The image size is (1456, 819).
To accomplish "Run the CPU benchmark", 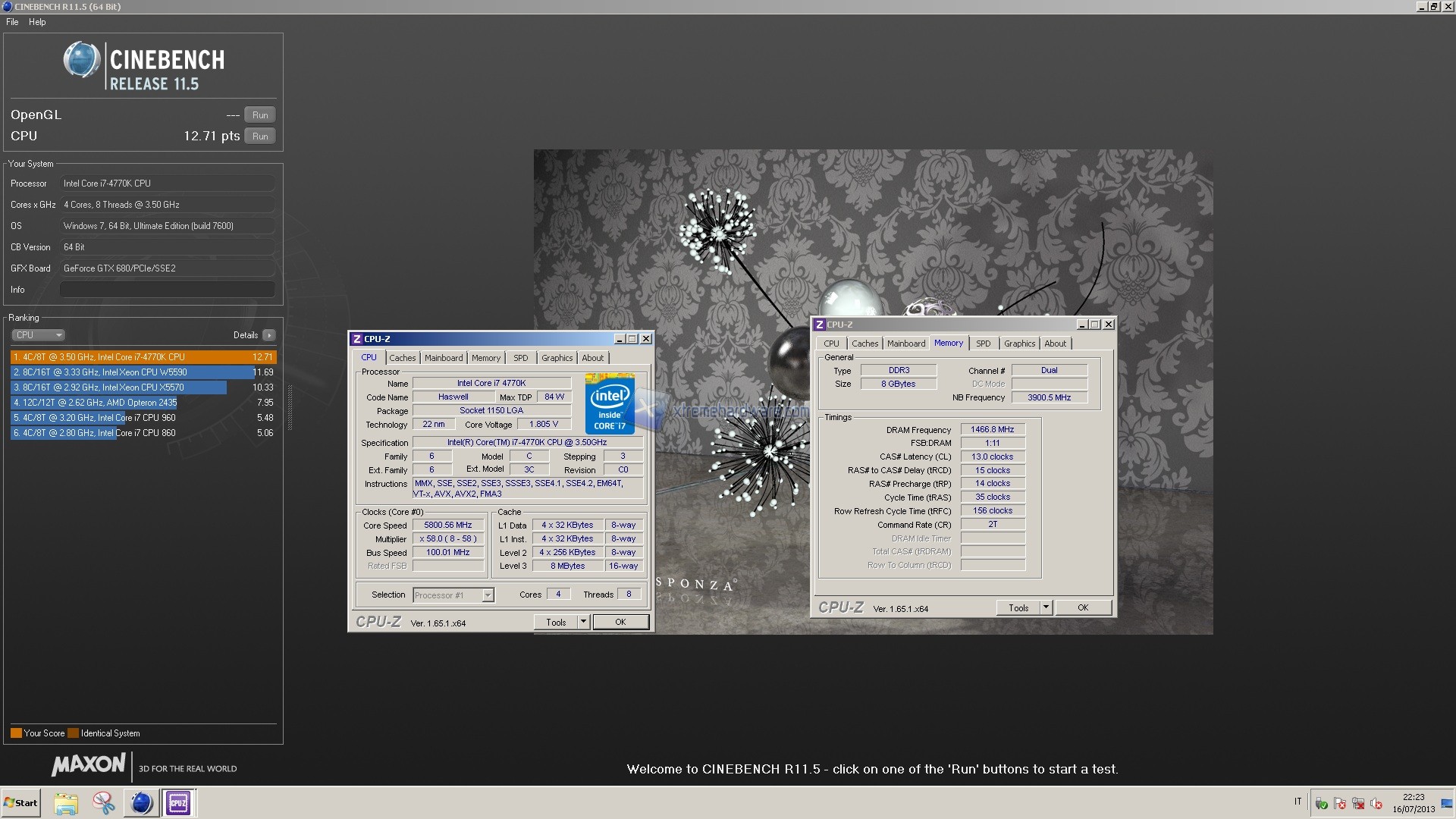I will [x=260, y=136].
